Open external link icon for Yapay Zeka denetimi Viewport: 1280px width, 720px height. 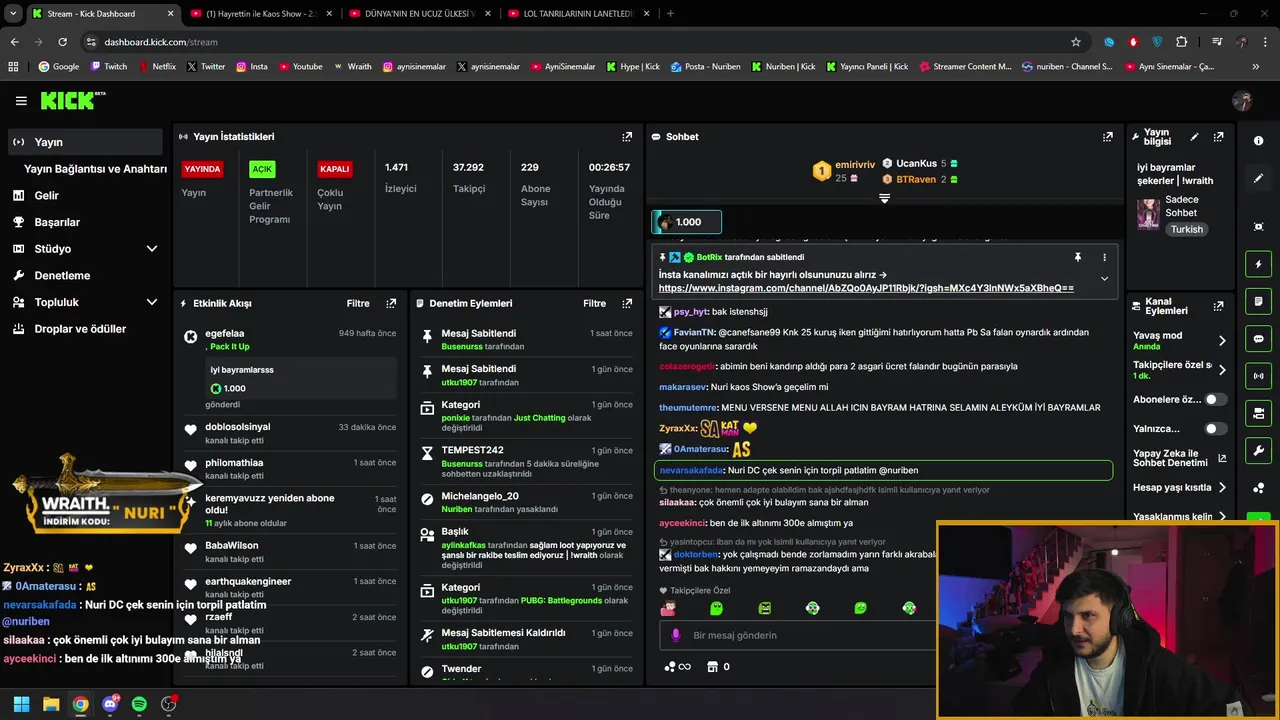[x=1221, y=459]
